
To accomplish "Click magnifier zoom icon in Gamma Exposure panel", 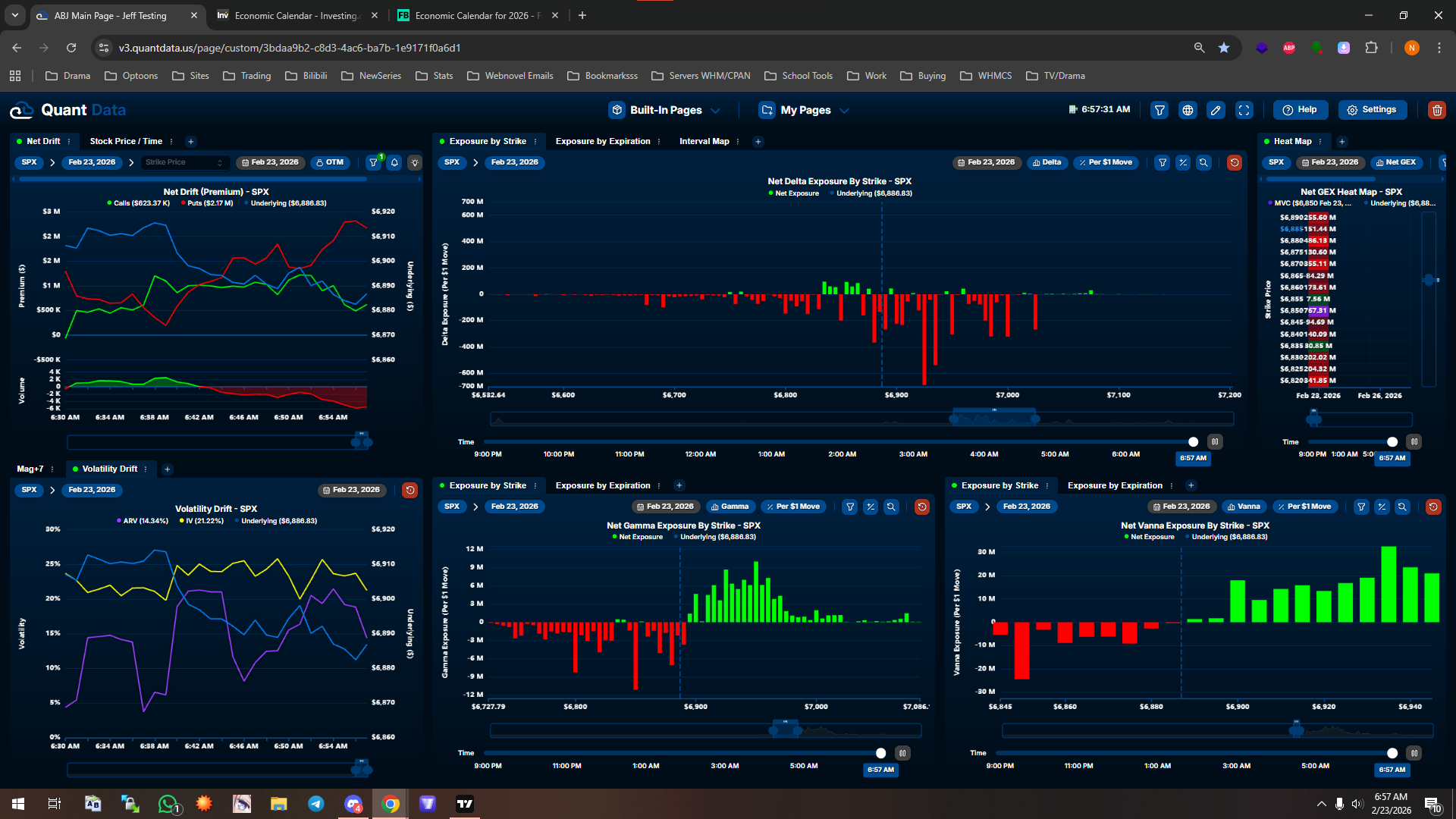I will point(891,507).
